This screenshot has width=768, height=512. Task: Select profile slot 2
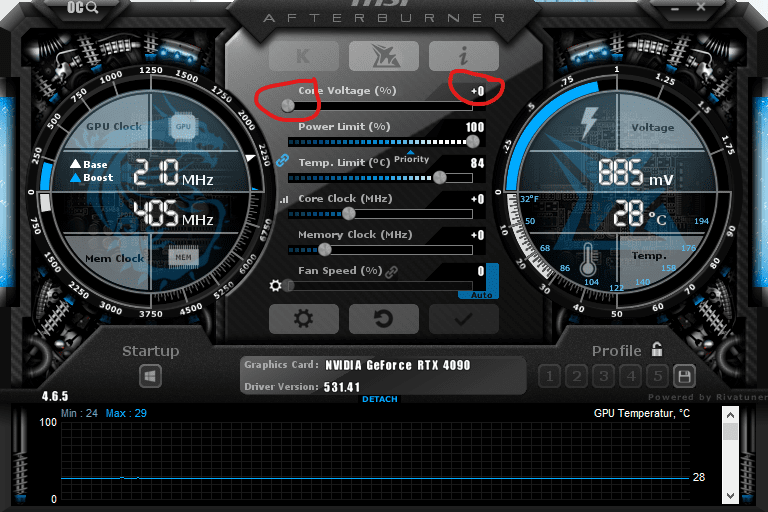[576, 376]
